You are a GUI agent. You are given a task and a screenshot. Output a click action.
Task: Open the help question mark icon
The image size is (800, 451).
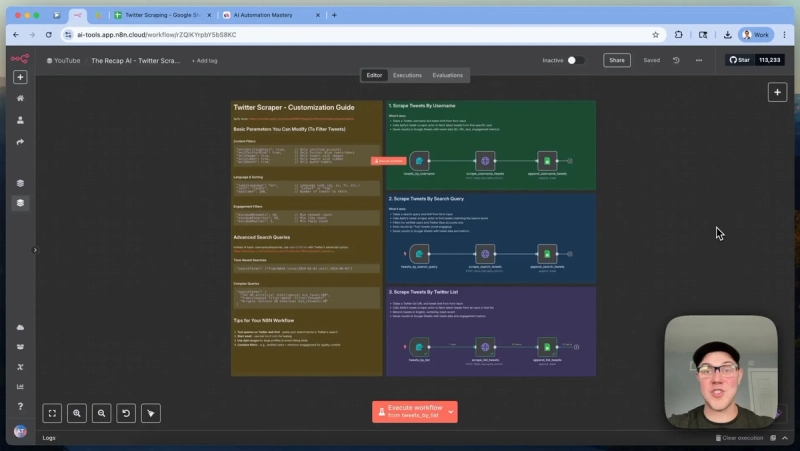click(x=20, y=406)
